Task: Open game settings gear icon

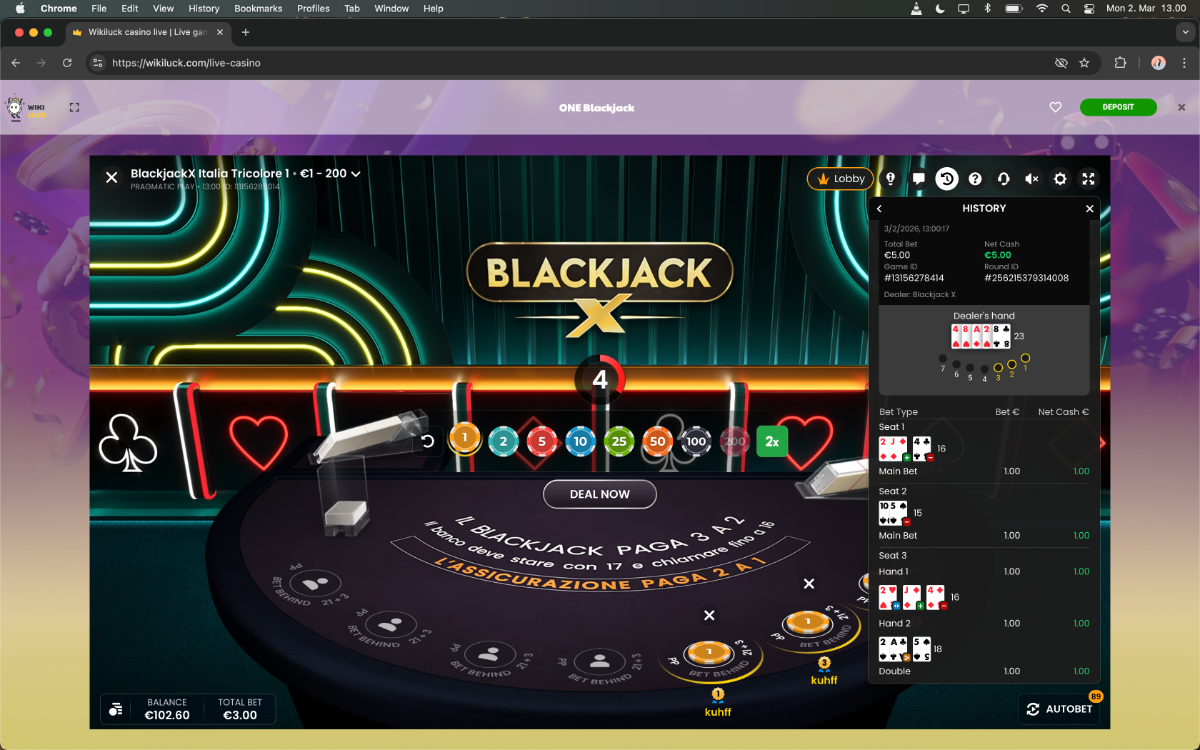Action: tap(1060, 179)
